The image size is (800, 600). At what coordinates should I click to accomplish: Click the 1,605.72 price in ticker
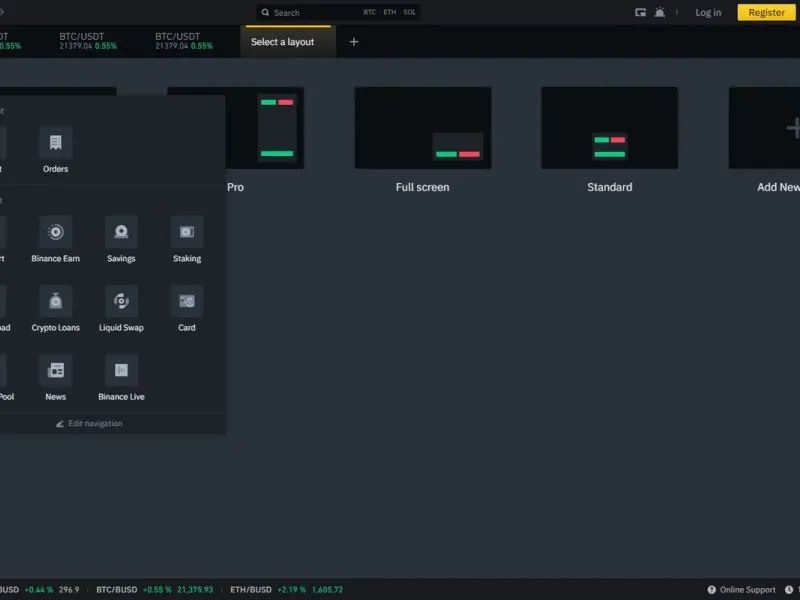click(327, 590)
